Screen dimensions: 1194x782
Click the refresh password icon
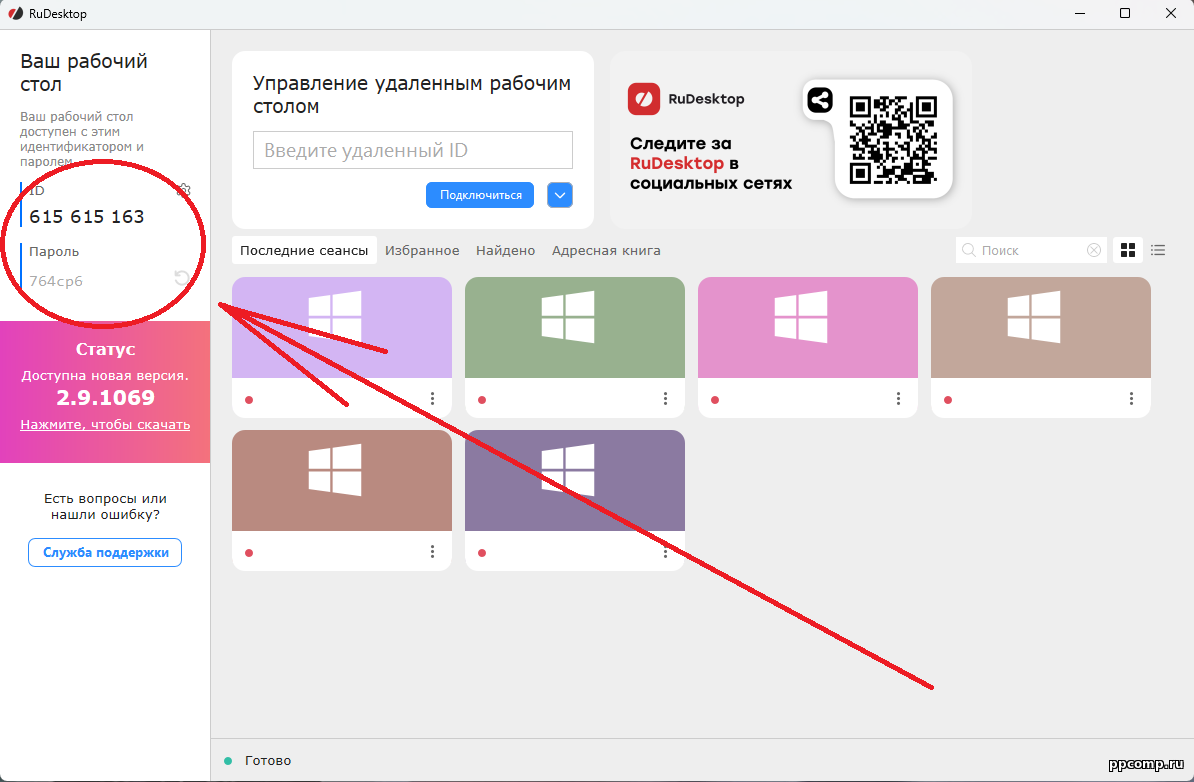point(182,279)
